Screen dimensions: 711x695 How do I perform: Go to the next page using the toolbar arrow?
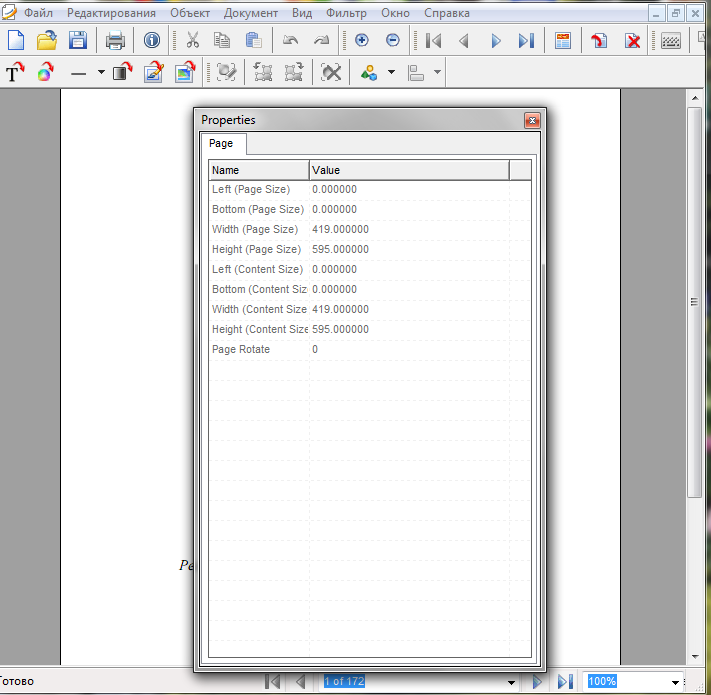(x=495, y=41)
